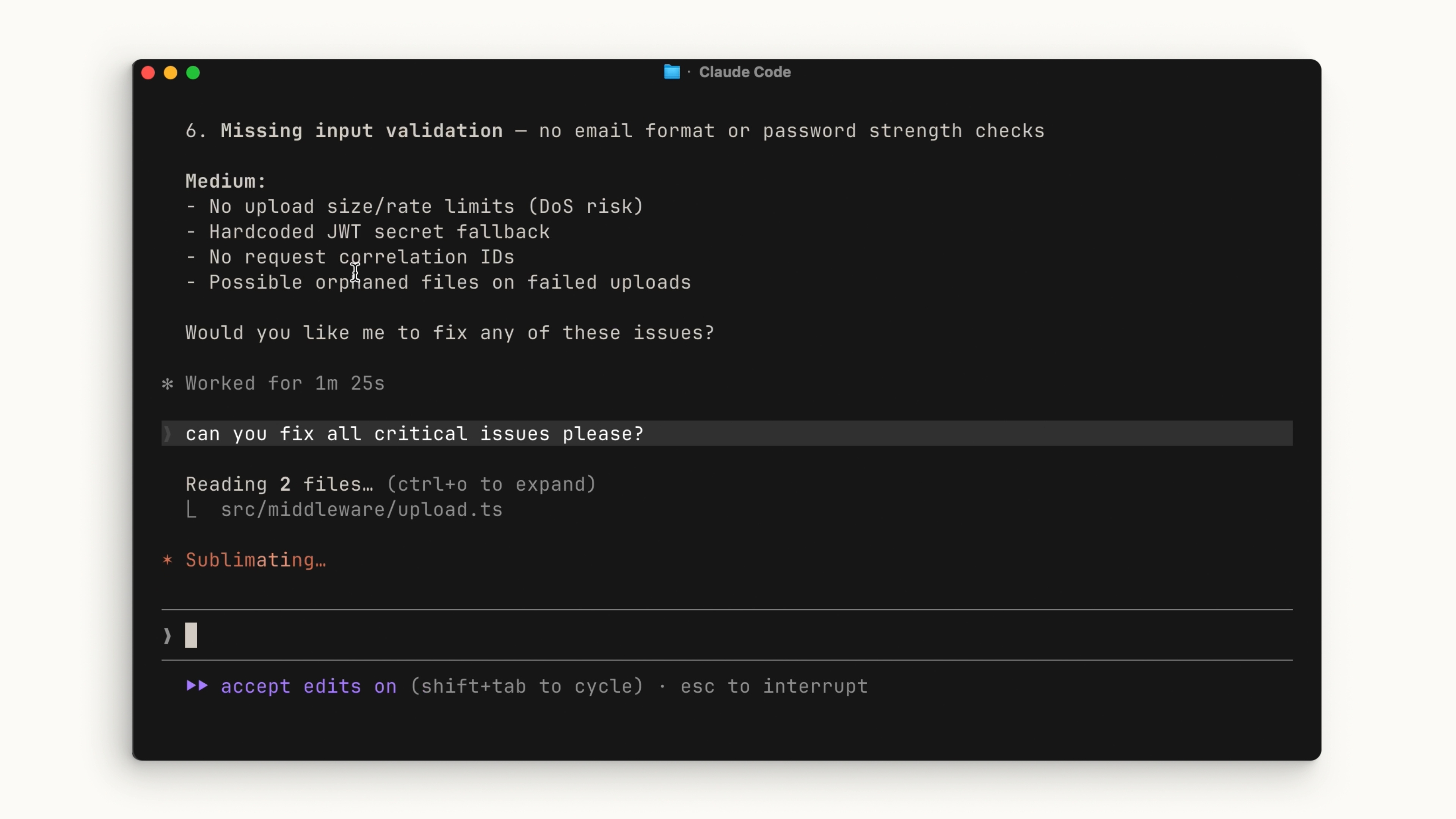The image size is (1456, 819).
Task: Select the highlighted fix all critical issues message
Action: [414, 433]
